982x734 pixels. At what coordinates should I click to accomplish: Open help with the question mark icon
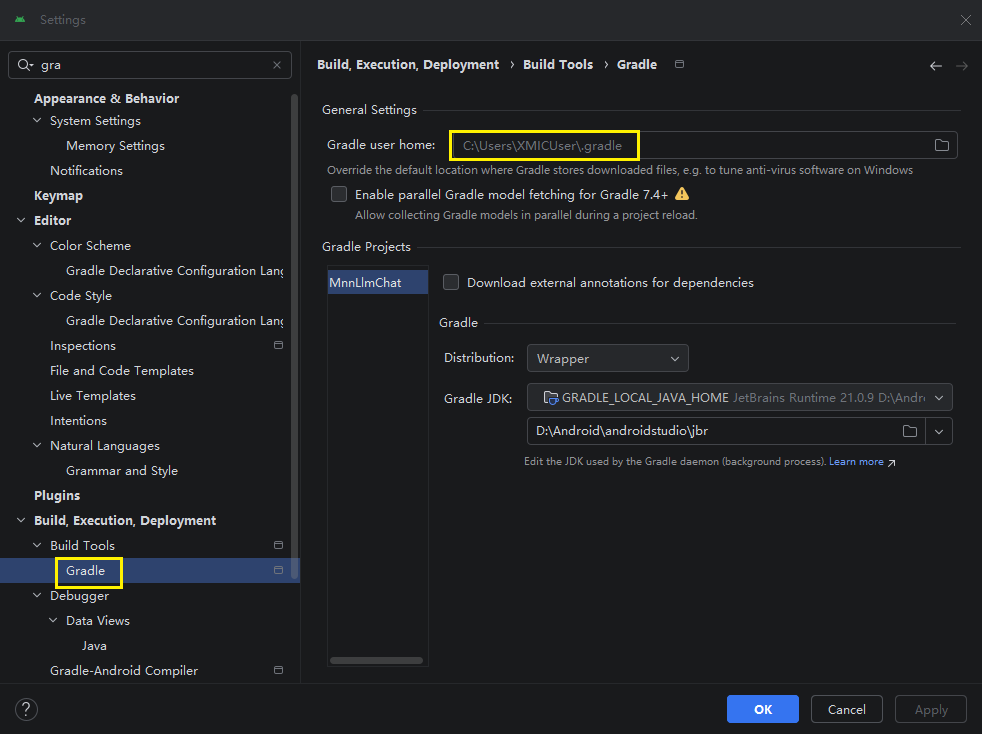tap(26, 710)
